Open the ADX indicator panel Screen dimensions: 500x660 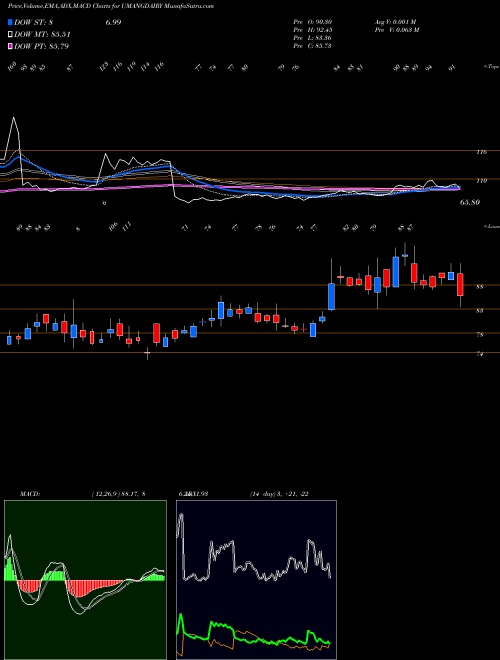[x=256, y=580]
